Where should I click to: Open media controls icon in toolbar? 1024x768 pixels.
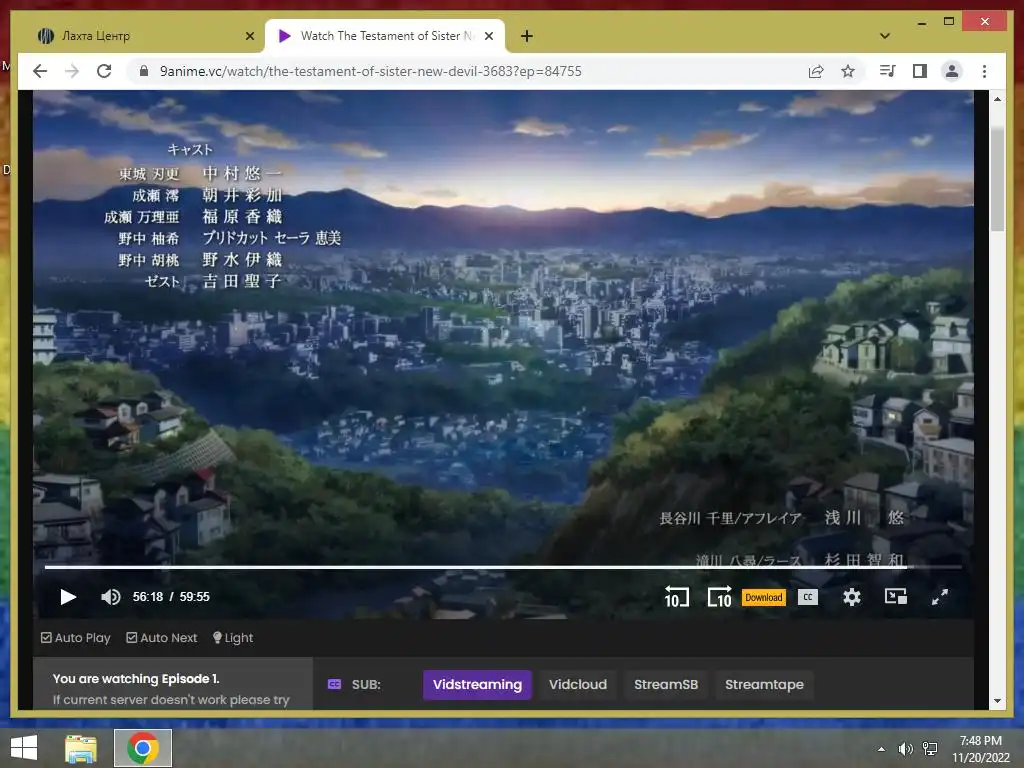(x=888, y=71)
